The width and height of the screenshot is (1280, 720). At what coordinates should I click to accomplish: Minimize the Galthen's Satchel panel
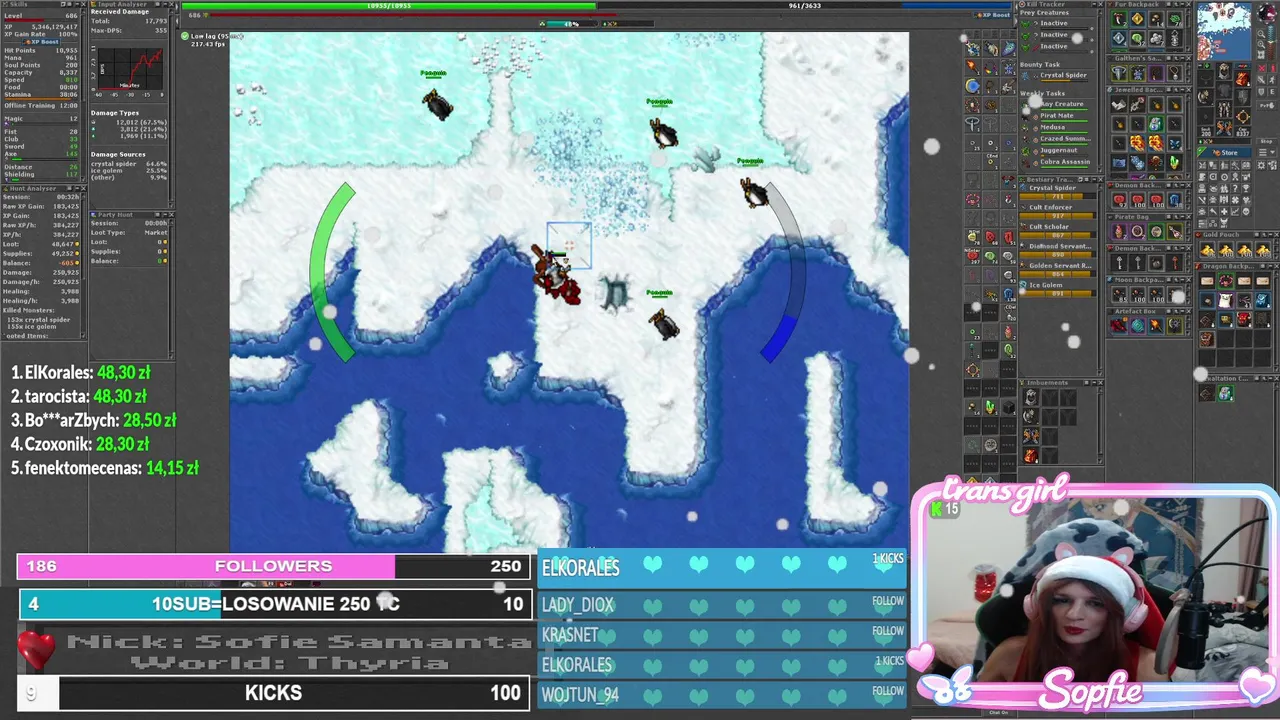(x=1182, y=58)
